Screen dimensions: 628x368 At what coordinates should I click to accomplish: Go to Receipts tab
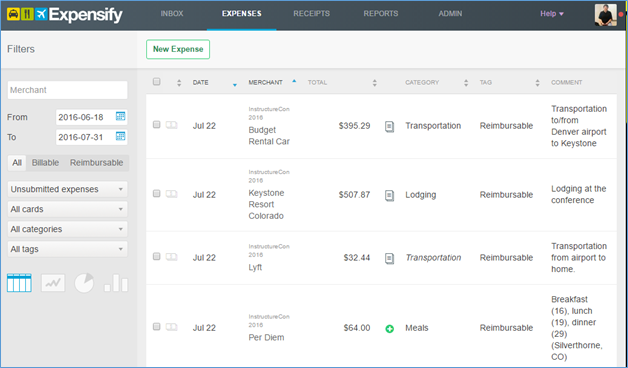(312, 14)
